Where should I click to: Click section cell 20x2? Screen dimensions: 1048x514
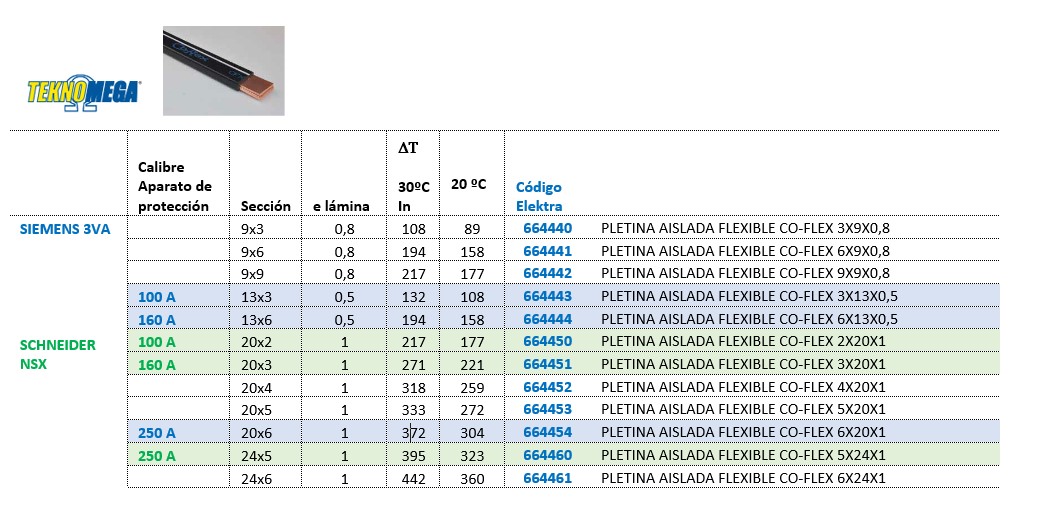pos(256,342)
